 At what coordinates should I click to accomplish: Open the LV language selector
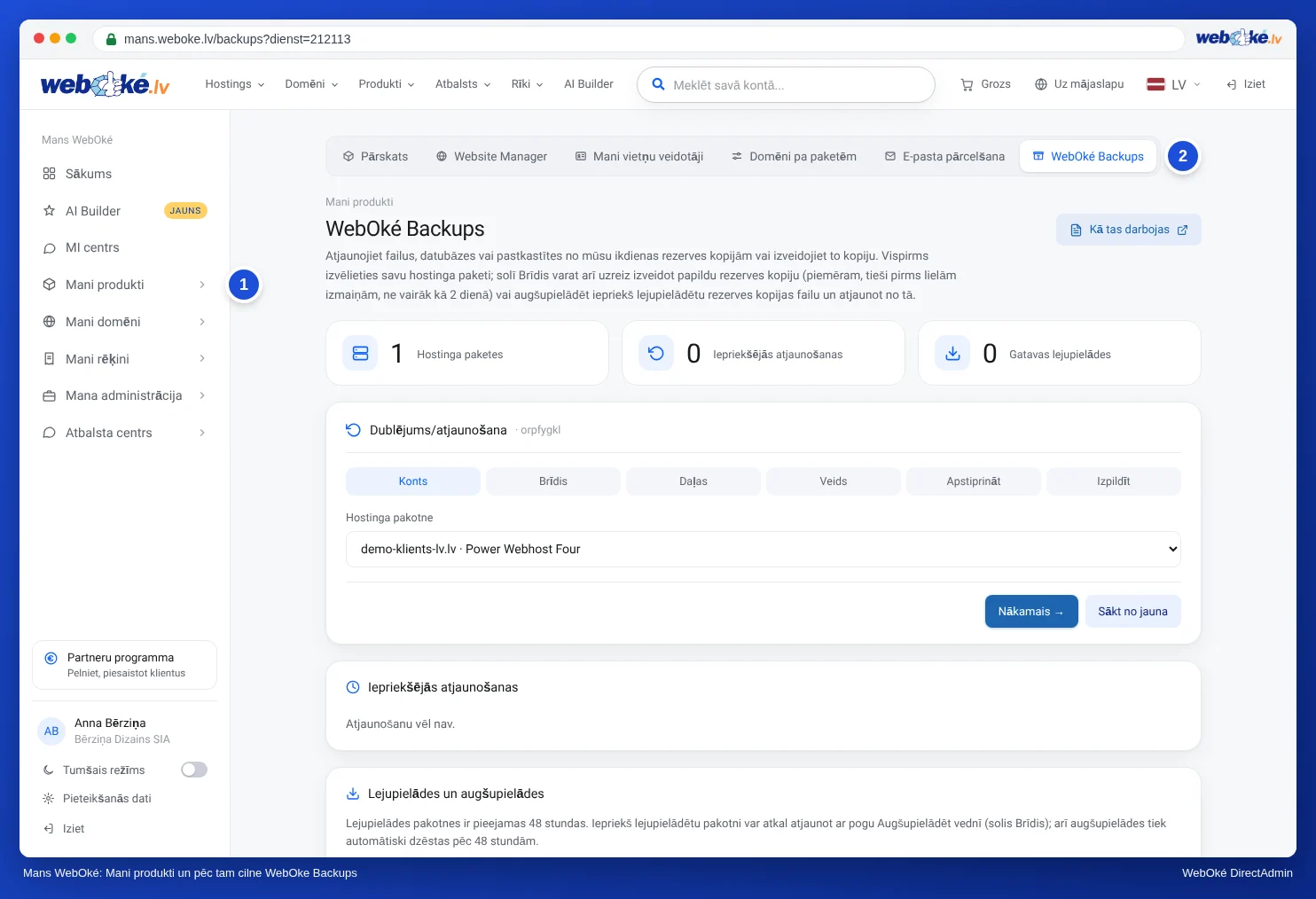[x=1174, y=84]
